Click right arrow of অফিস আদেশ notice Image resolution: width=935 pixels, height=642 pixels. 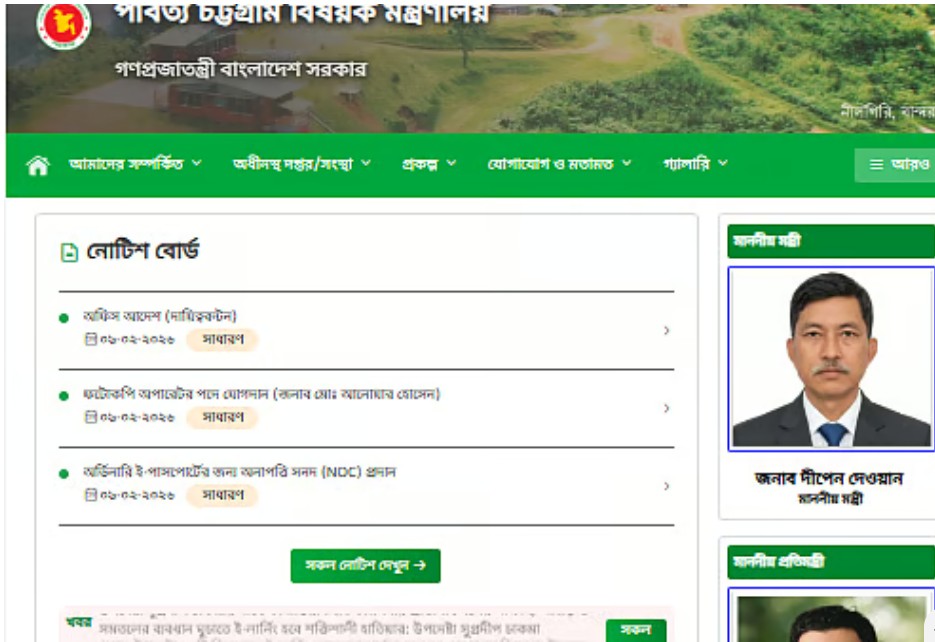pyautogui.click(x=666, y=330)
